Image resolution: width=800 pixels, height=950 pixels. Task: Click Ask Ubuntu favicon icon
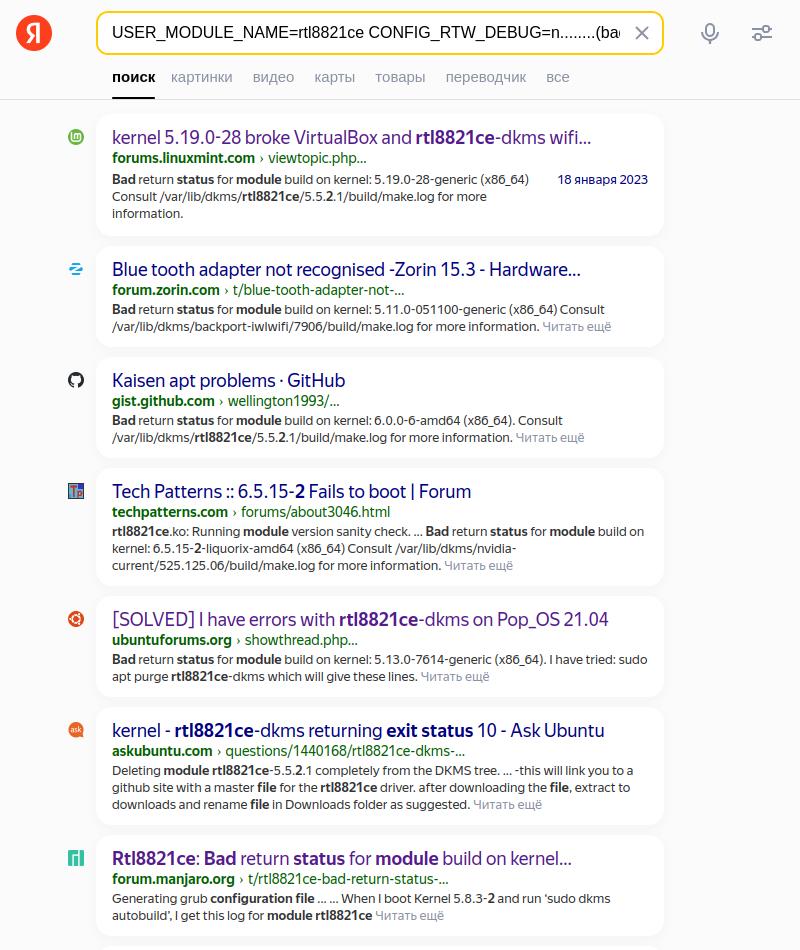76,729
